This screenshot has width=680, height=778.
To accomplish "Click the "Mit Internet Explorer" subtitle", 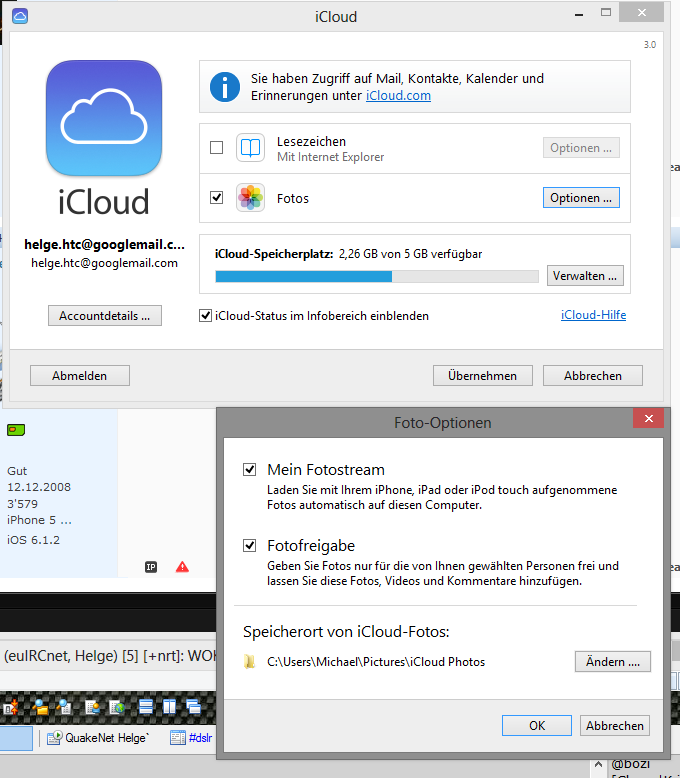I will tap(331, 157).
